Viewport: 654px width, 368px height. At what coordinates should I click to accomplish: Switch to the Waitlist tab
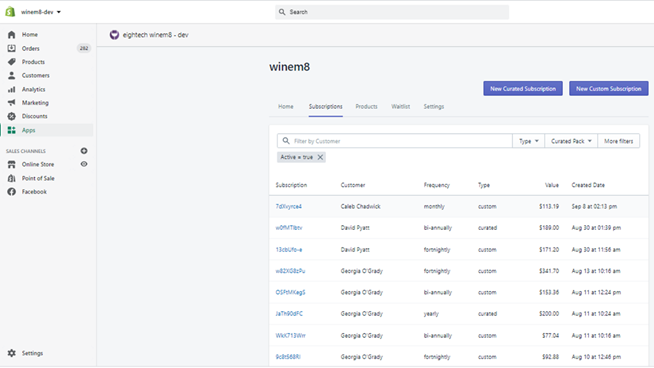[x=400, y=107]
